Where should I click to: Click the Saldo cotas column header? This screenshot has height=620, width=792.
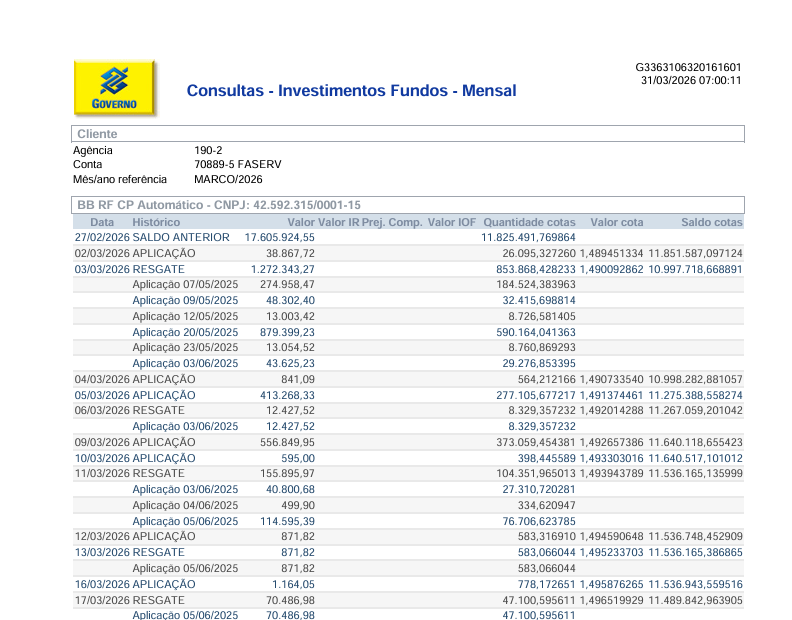point(712,222)
